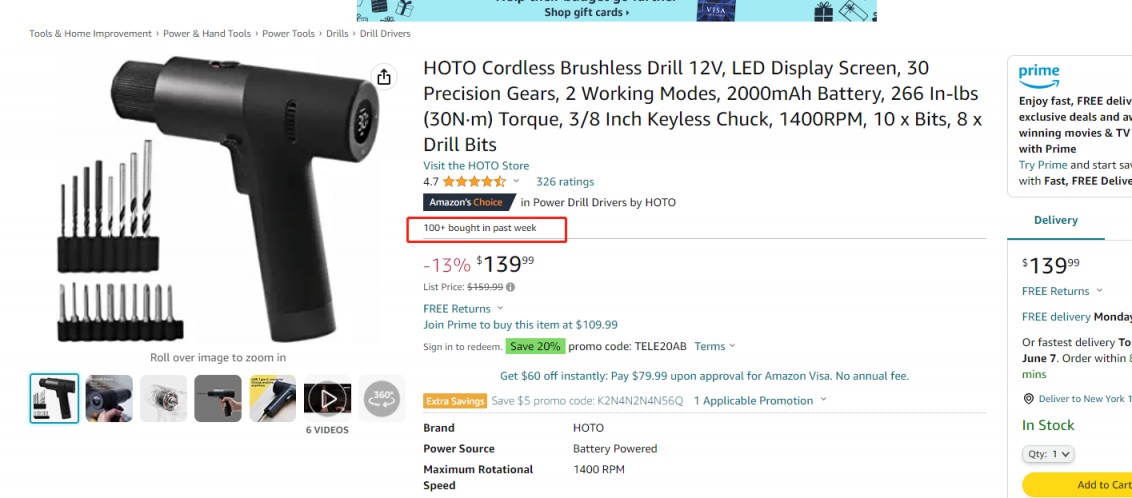This screenshot has height=498, width=1132.
Task: Select the first drill product thumbnail
Action: click(x=54, y=398)
